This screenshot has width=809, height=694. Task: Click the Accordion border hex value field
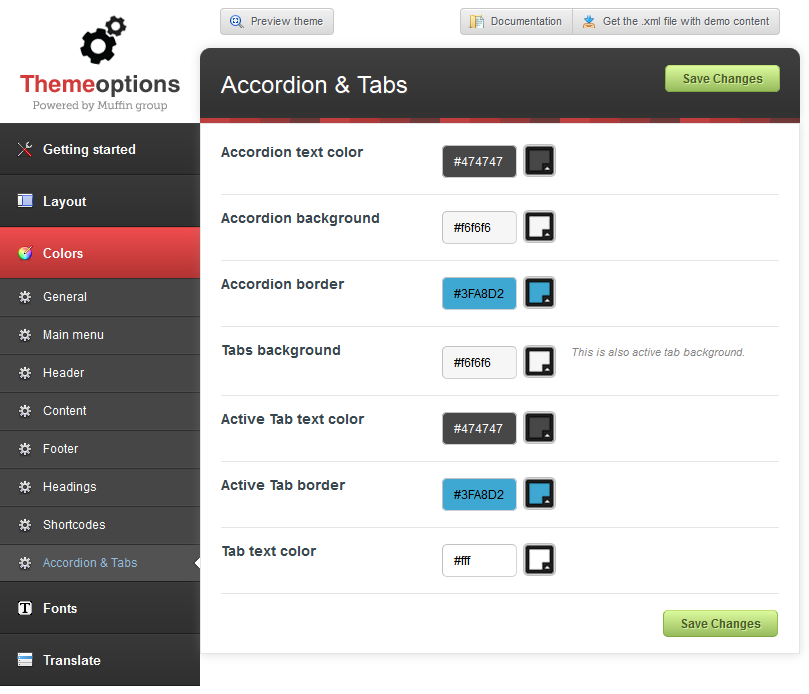click(x=479, y=293)
